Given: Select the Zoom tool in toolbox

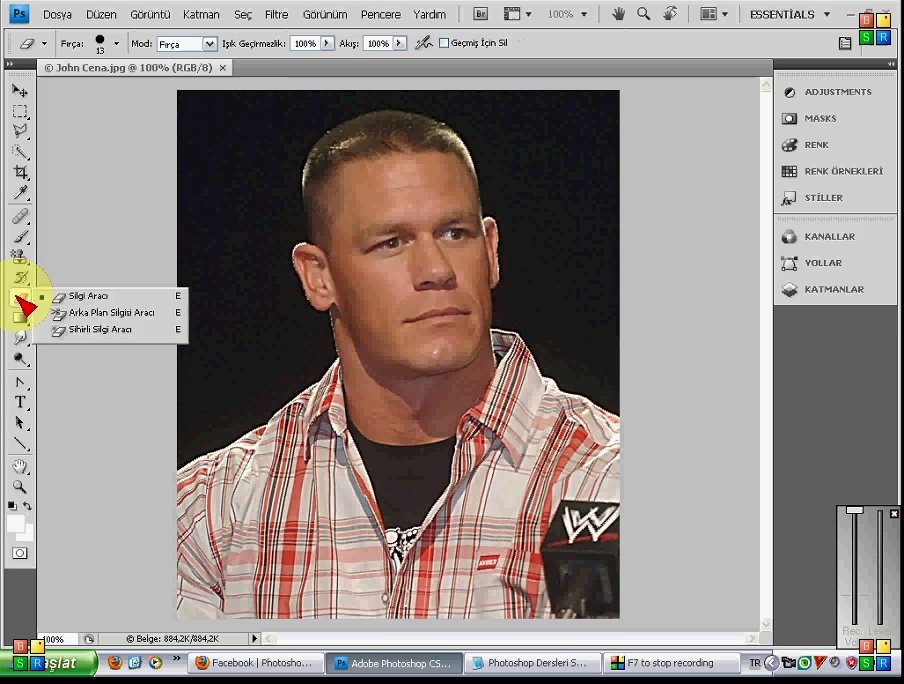Looking at the screenshot, I should (20, 487).
